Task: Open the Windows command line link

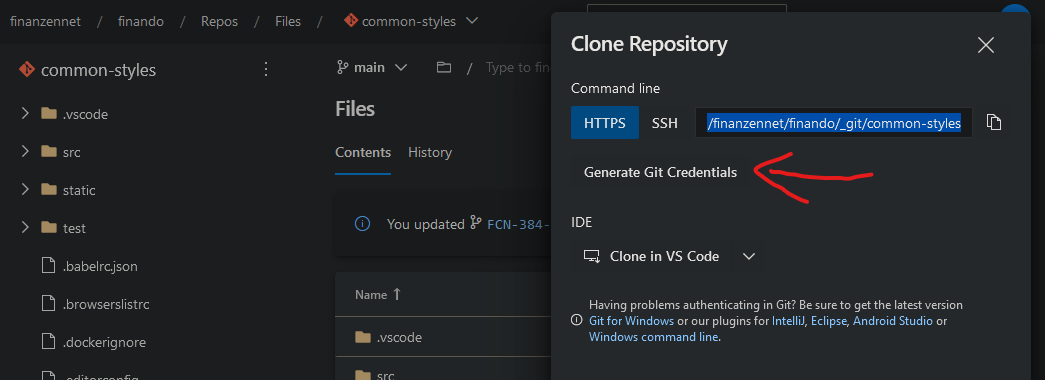Action: (654, 337)
